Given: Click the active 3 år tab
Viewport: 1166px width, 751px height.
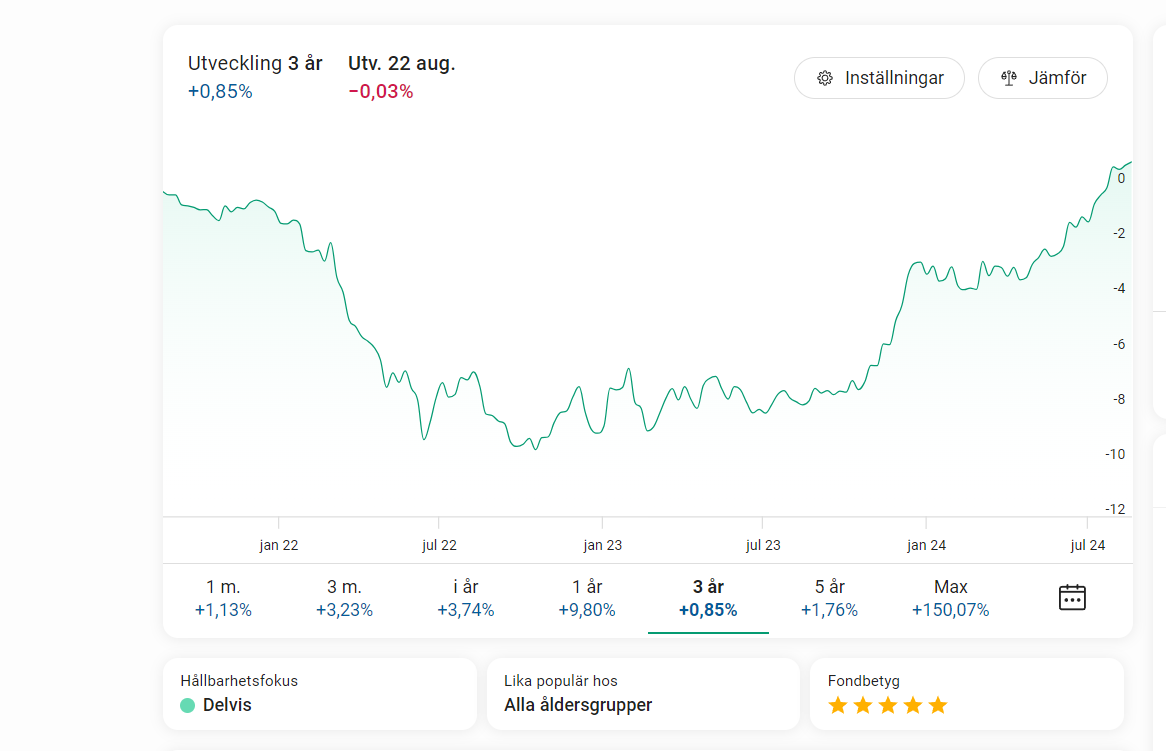Looking at the screenshot, I should [x=708, y=598].
